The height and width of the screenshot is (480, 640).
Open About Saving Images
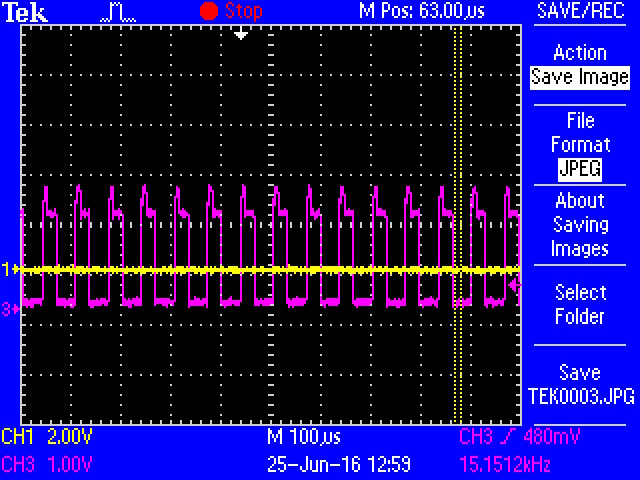point(580,224)
